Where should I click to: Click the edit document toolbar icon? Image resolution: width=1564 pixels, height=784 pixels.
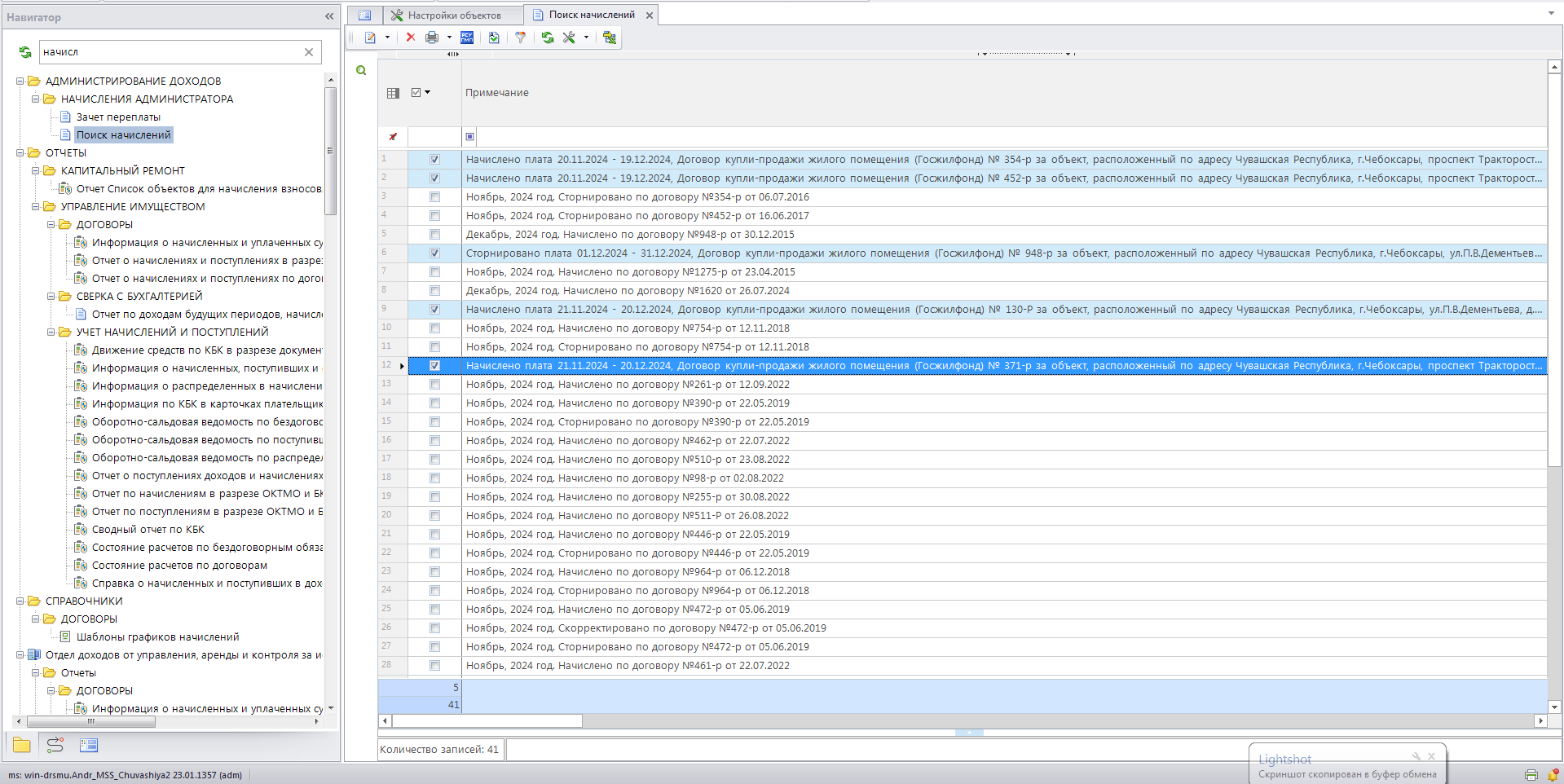click(x=370, y=37)
